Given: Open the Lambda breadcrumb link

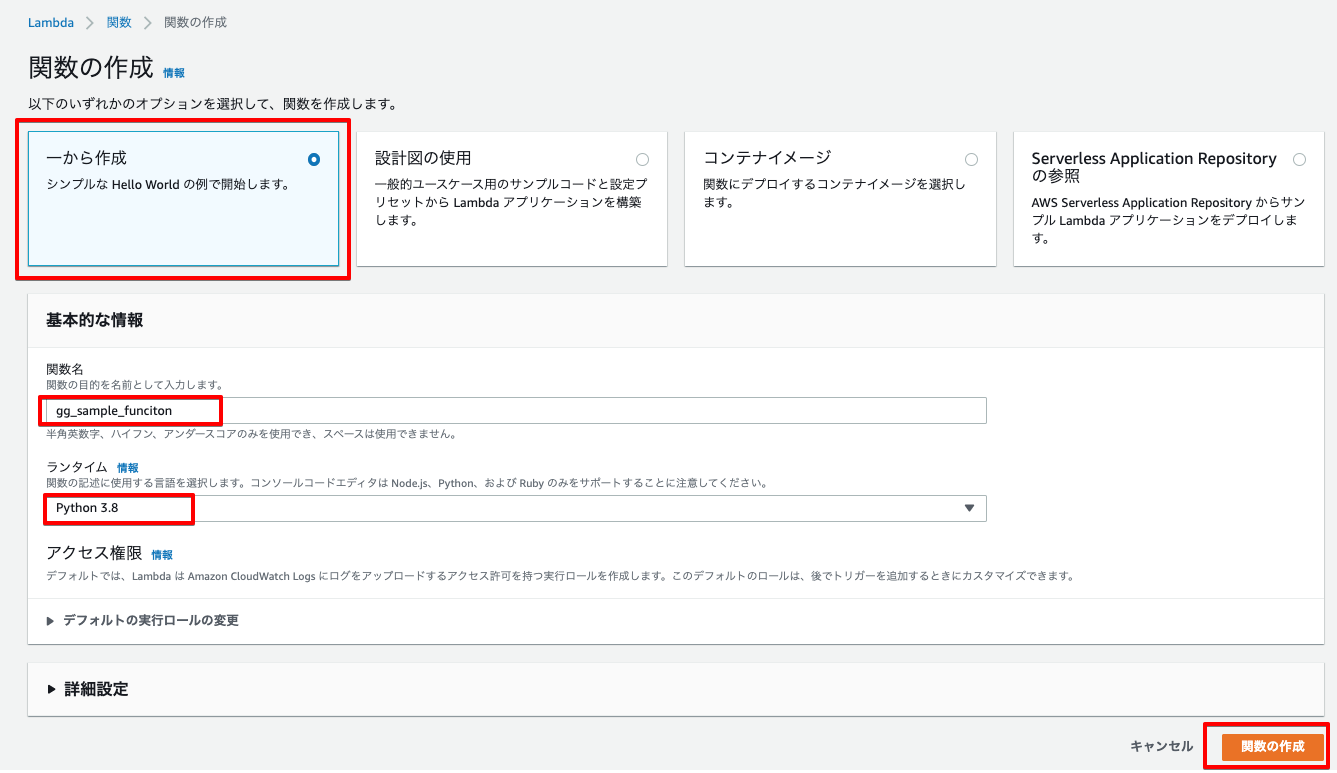Looking at the screenshot, I should point(51,22).
